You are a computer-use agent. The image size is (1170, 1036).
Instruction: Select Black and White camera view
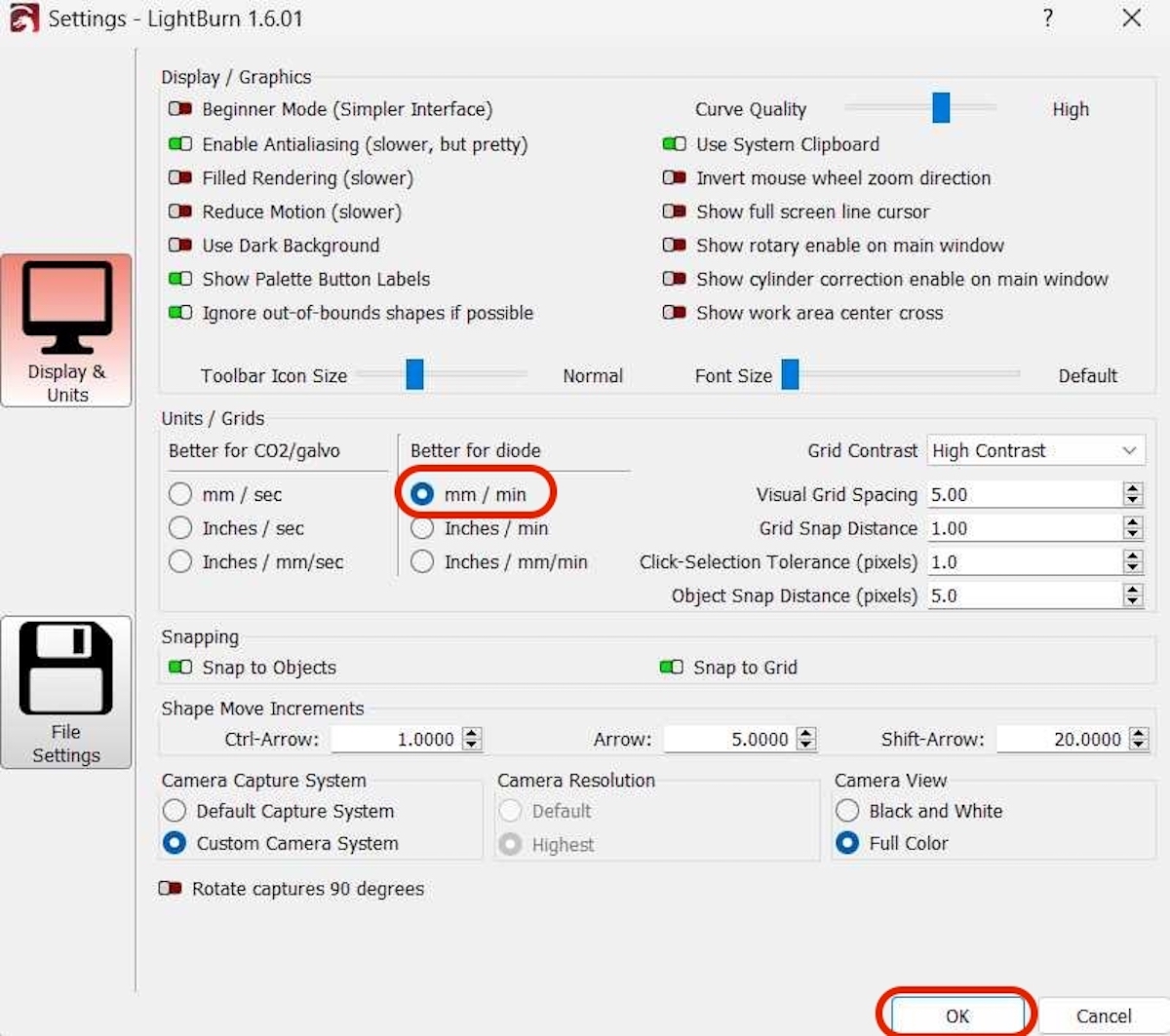tap(847, 811)
